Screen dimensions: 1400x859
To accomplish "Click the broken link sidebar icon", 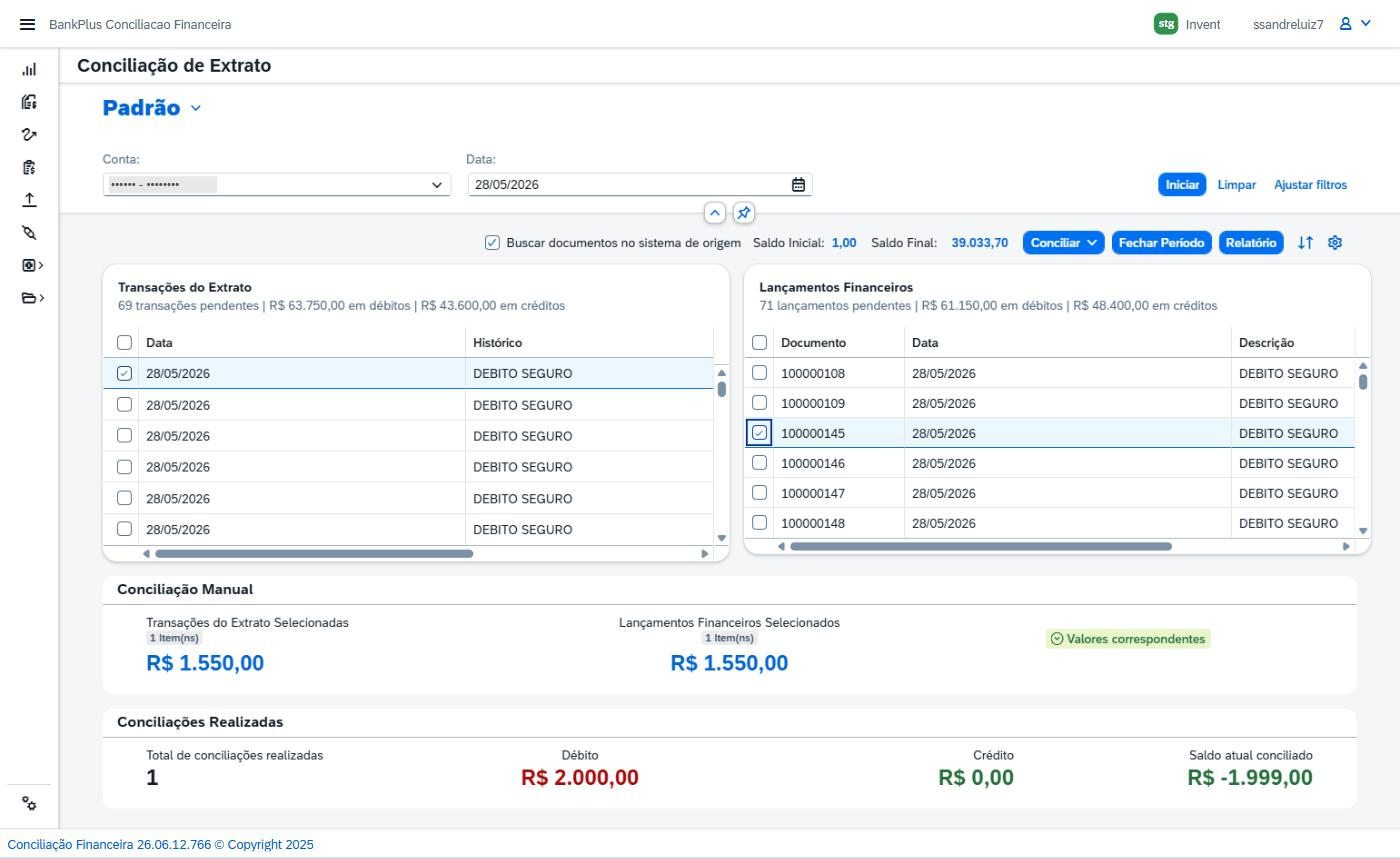I will point(29,233).
